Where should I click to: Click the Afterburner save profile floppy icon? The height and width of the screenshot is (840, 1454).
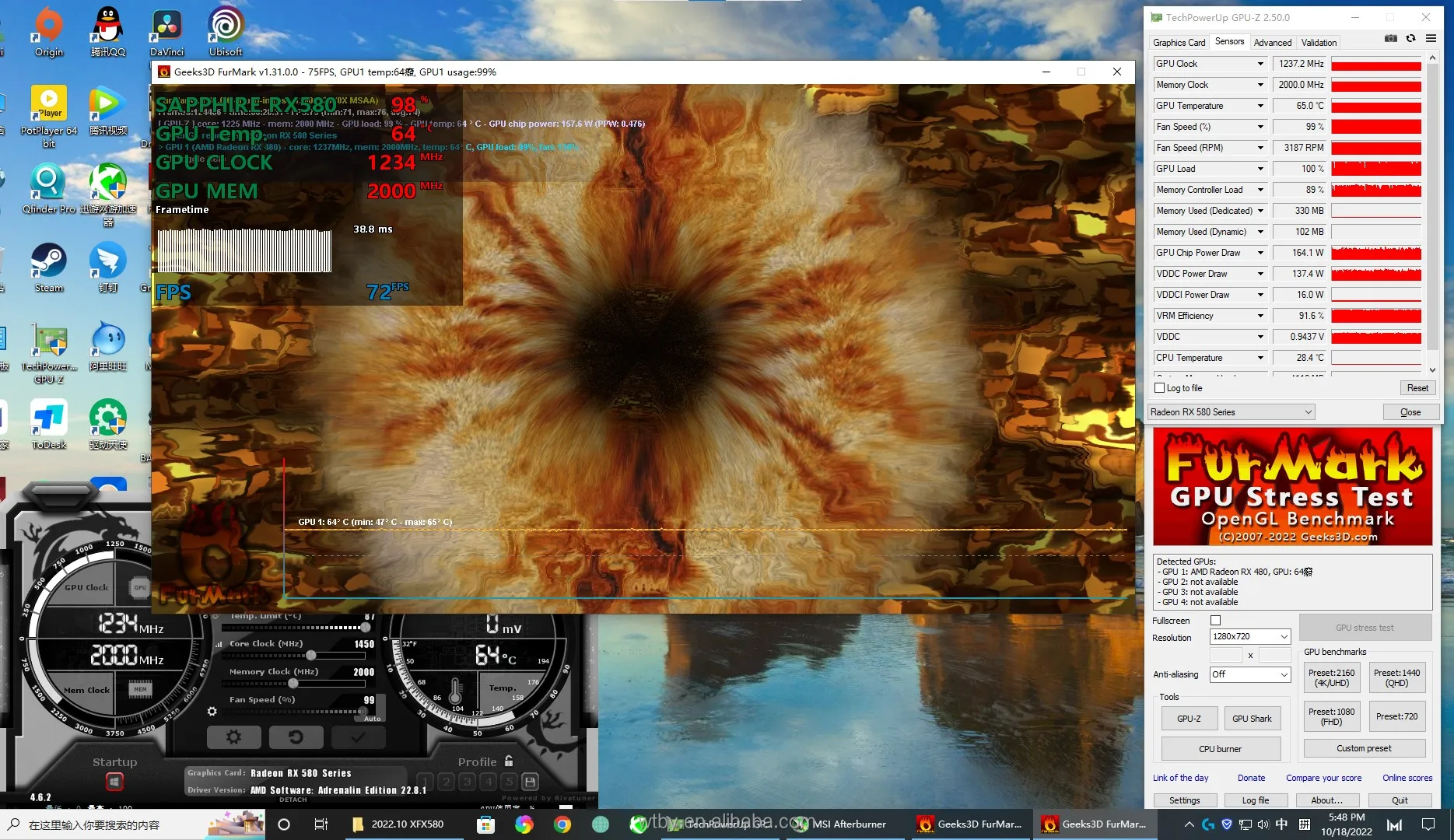click(x=530, y=782)
